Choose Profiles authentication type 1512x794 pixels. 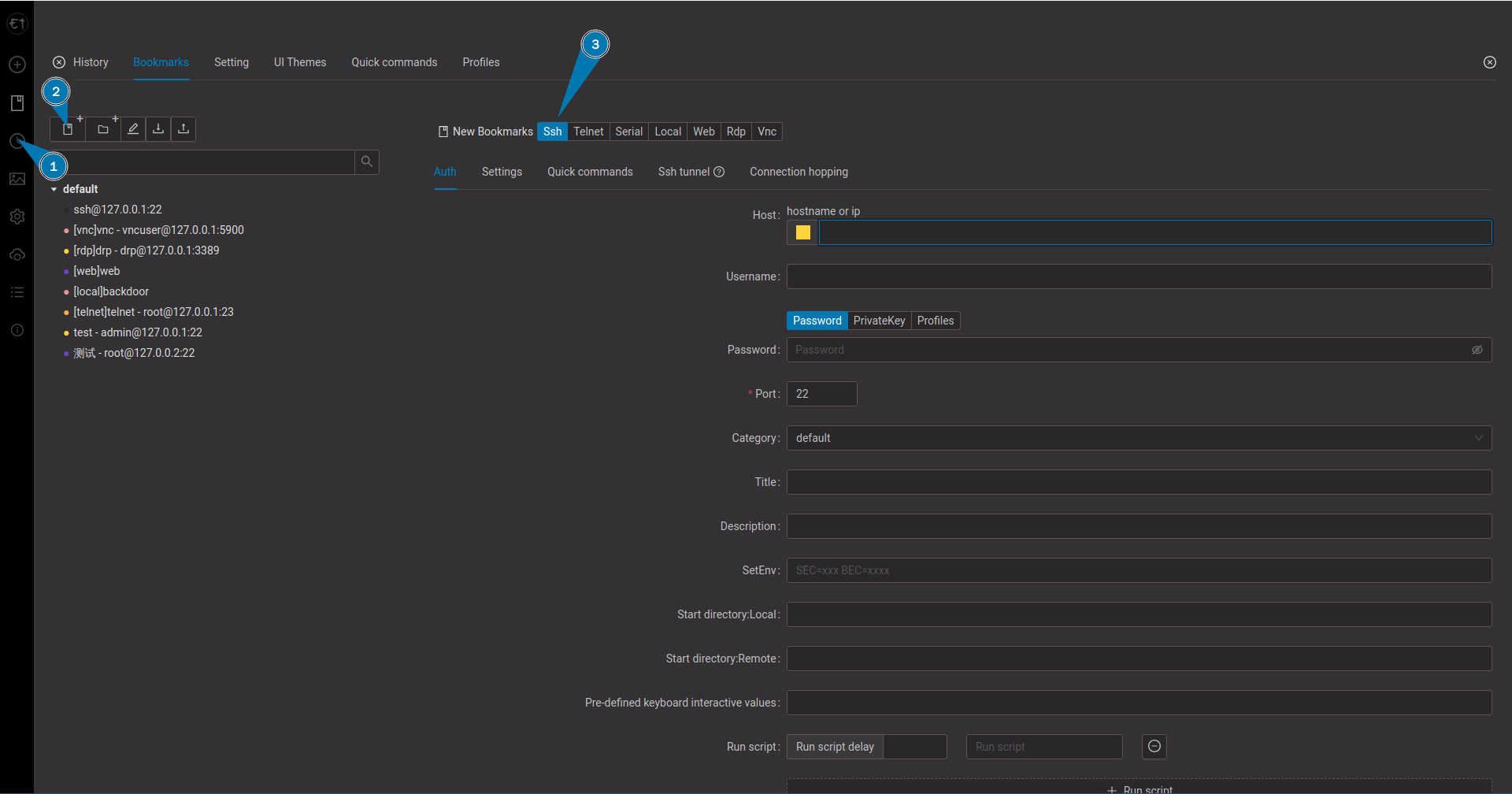click(x=936, y=321)
